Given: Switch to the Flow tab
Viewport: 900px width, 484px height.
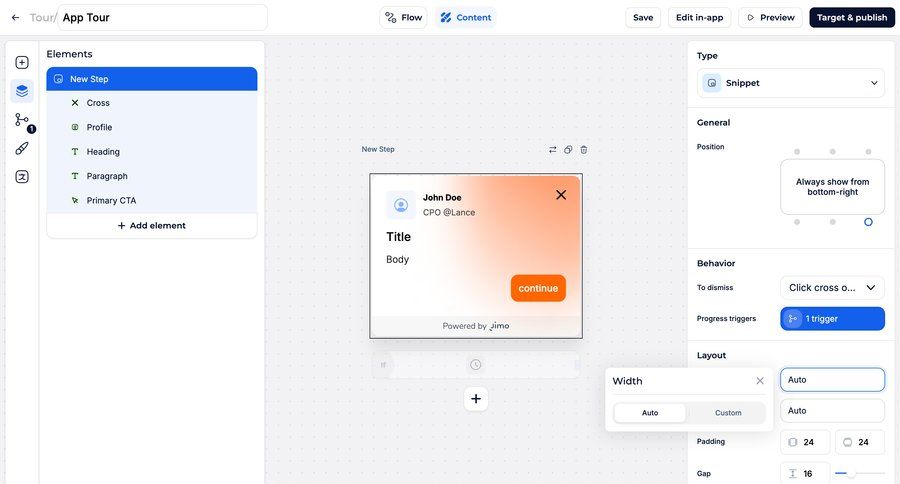Looking at the screenshot, I should coord(403,18).
